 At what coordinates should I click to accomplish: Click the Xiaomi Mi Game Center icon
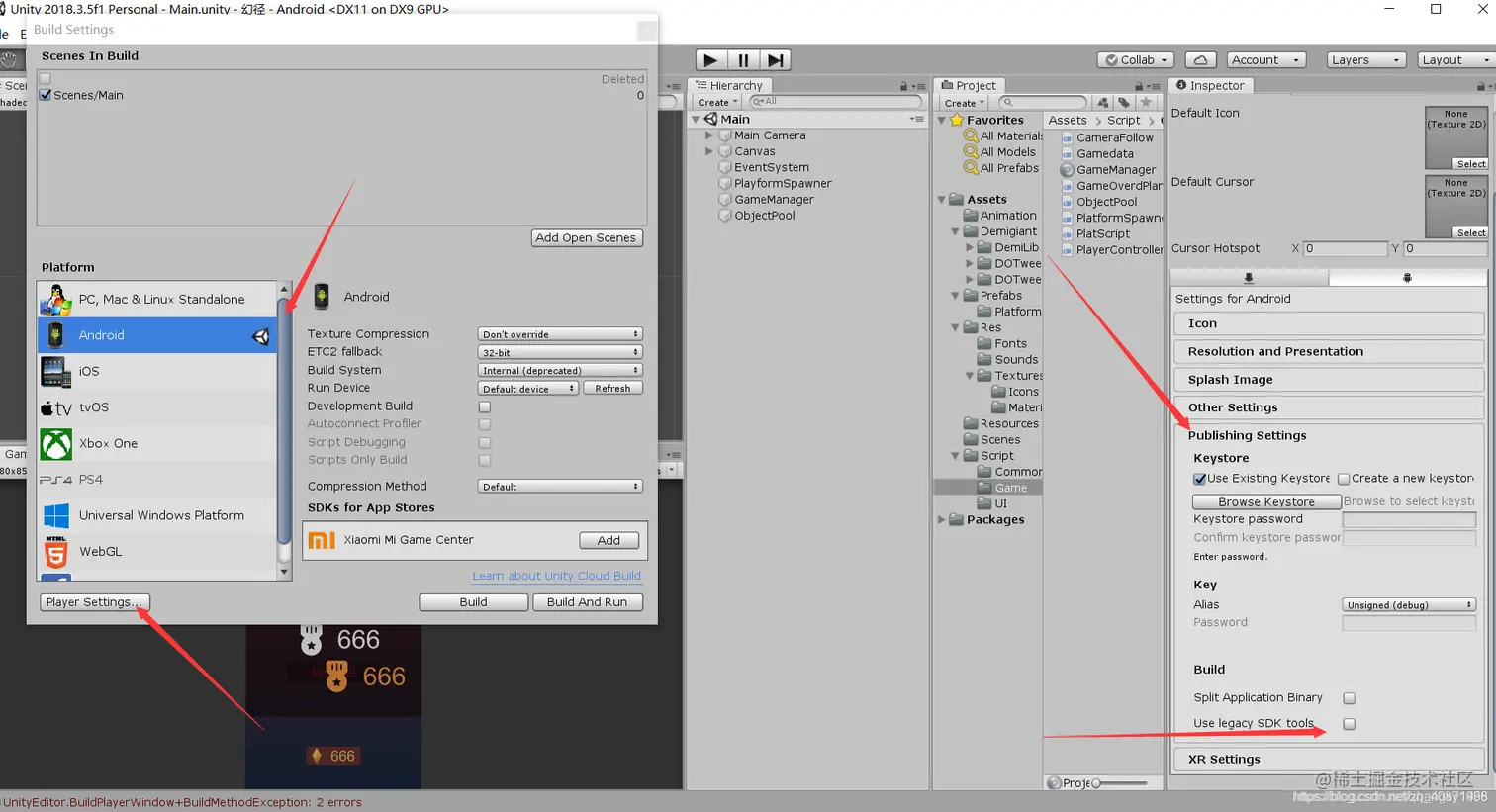click(x=323, y=540)
